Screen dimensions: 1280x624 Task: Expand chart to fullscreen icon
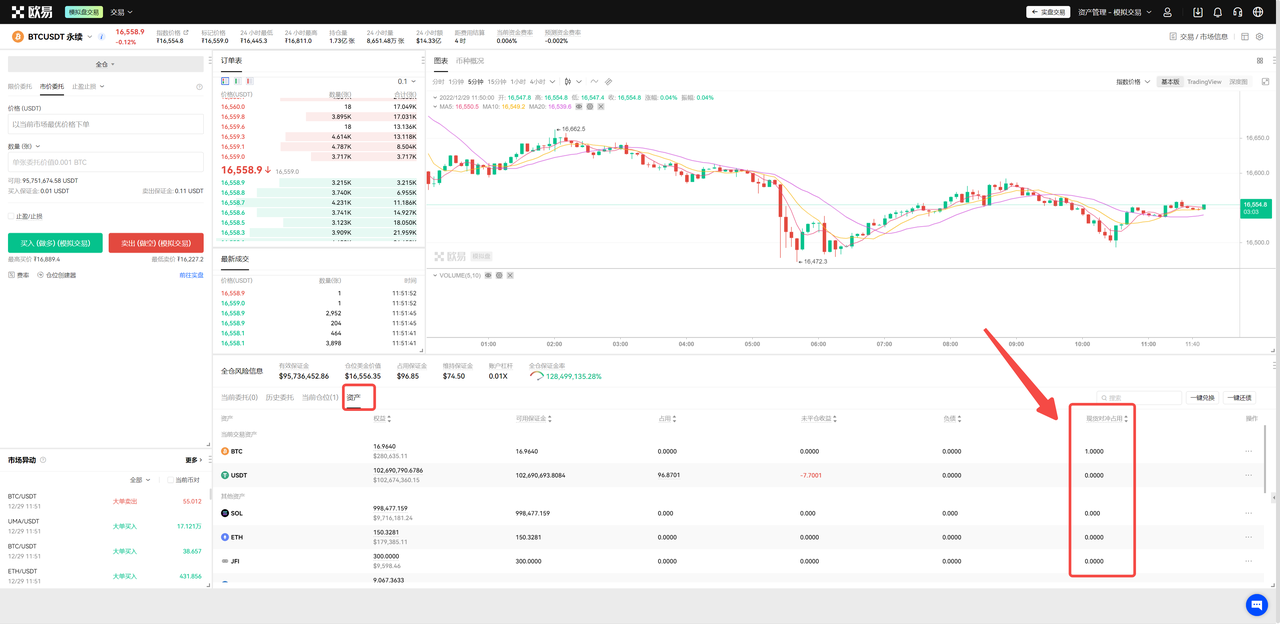click(x=1265, y=81)
